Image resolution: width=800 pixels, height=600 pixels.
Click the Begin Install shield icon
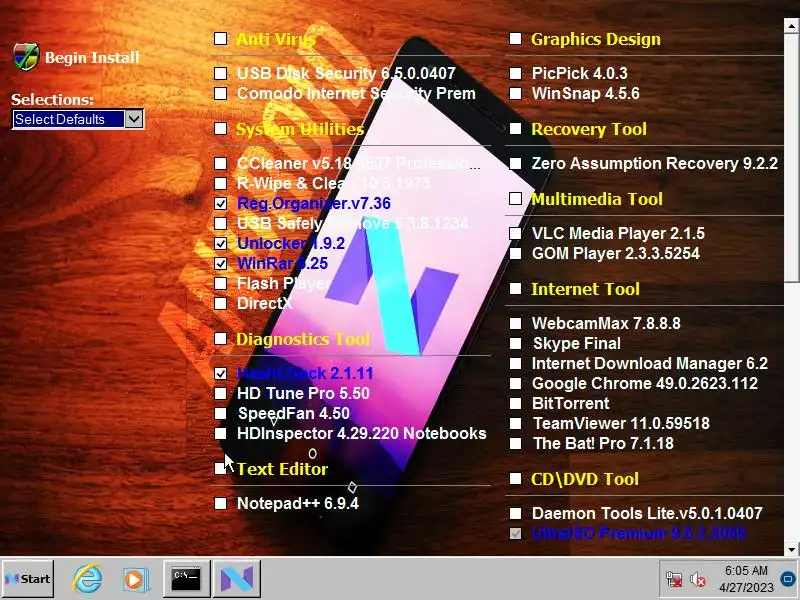tap(26, 57)
